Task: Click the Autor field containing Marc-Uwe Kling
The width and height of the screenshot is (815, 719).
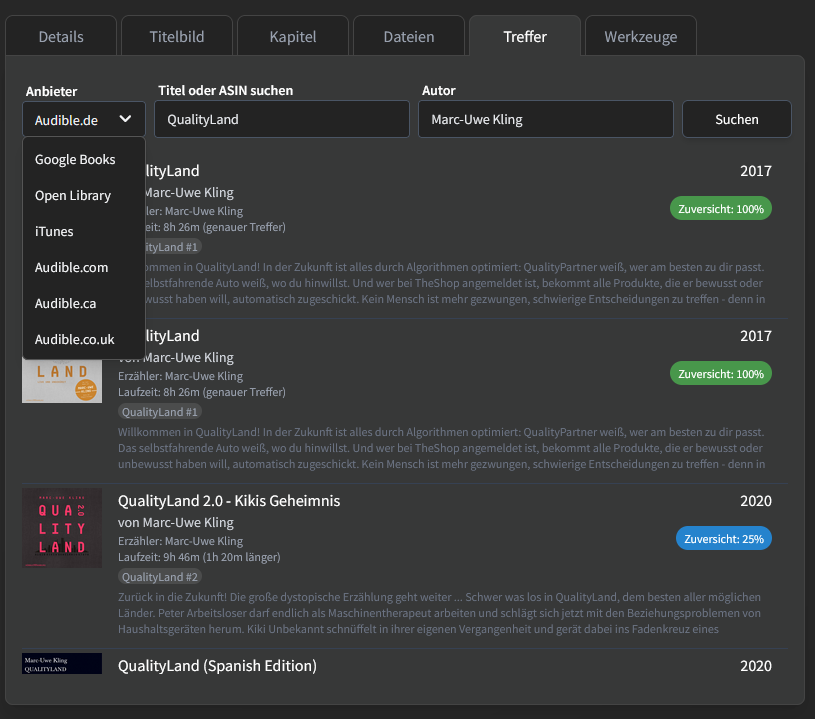Action: (x=545, y=118)
